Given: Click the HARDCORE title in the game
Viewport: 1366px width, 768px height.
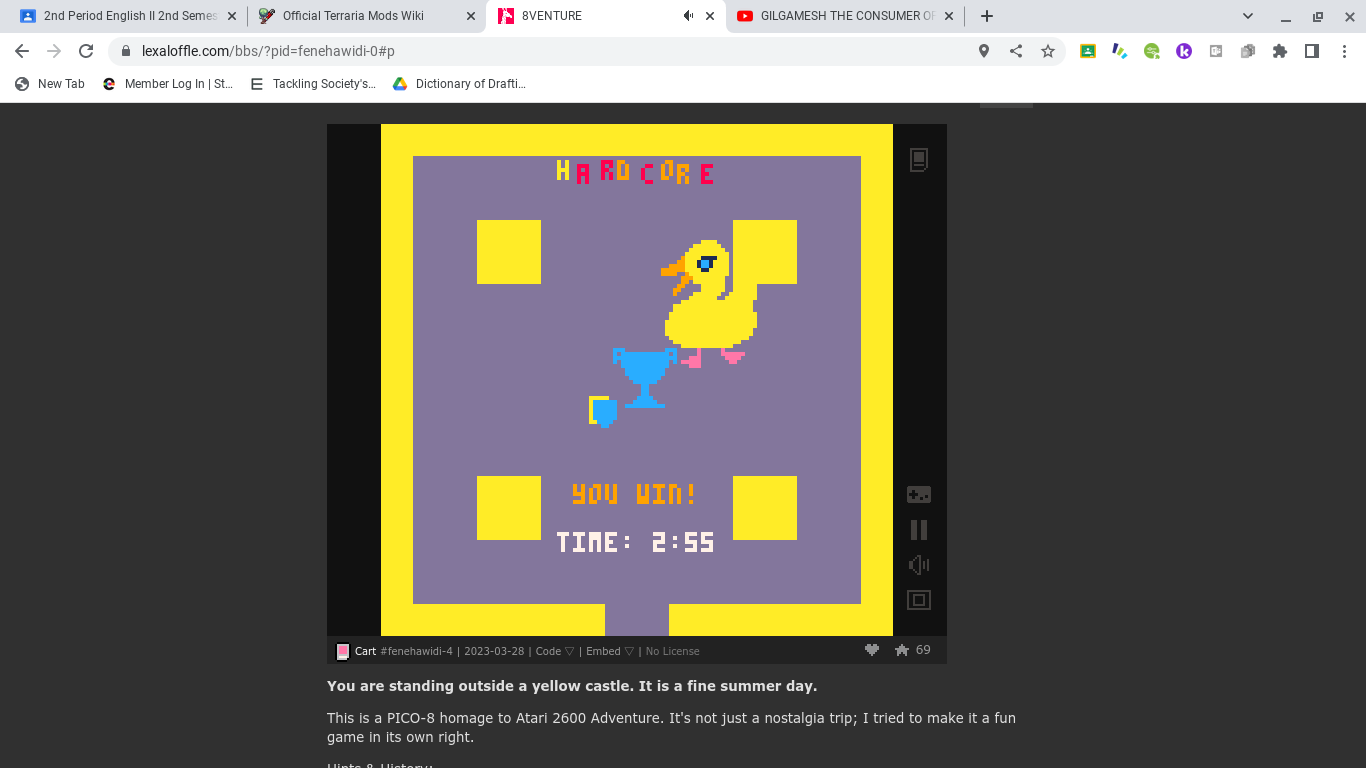Looking at the screenshot, I should click(x=635, y=172).
